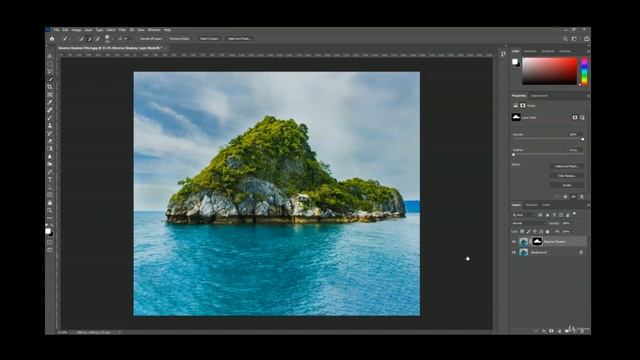The height and width of the screenshot is (360, 640).
Task: Open the File menu
Action: click(x=56, y=30)
